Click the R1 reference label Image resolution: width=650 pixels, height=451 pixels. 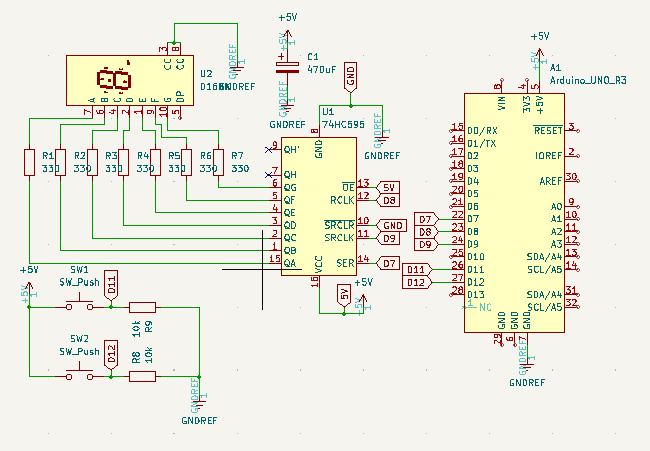click(x=48, y=156)
